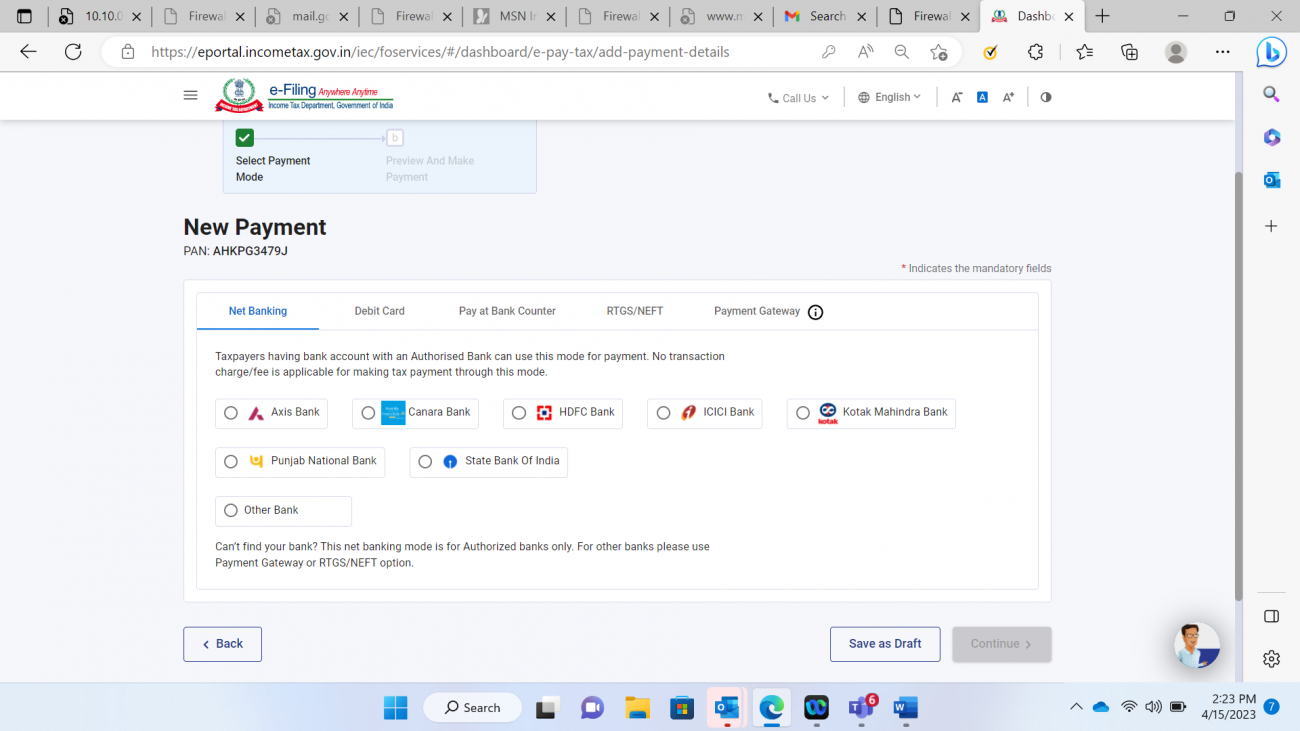Viewport: 1300px width, 731px height.
Task: Select the Axis Bank radio button
Action: pos(231,413)
